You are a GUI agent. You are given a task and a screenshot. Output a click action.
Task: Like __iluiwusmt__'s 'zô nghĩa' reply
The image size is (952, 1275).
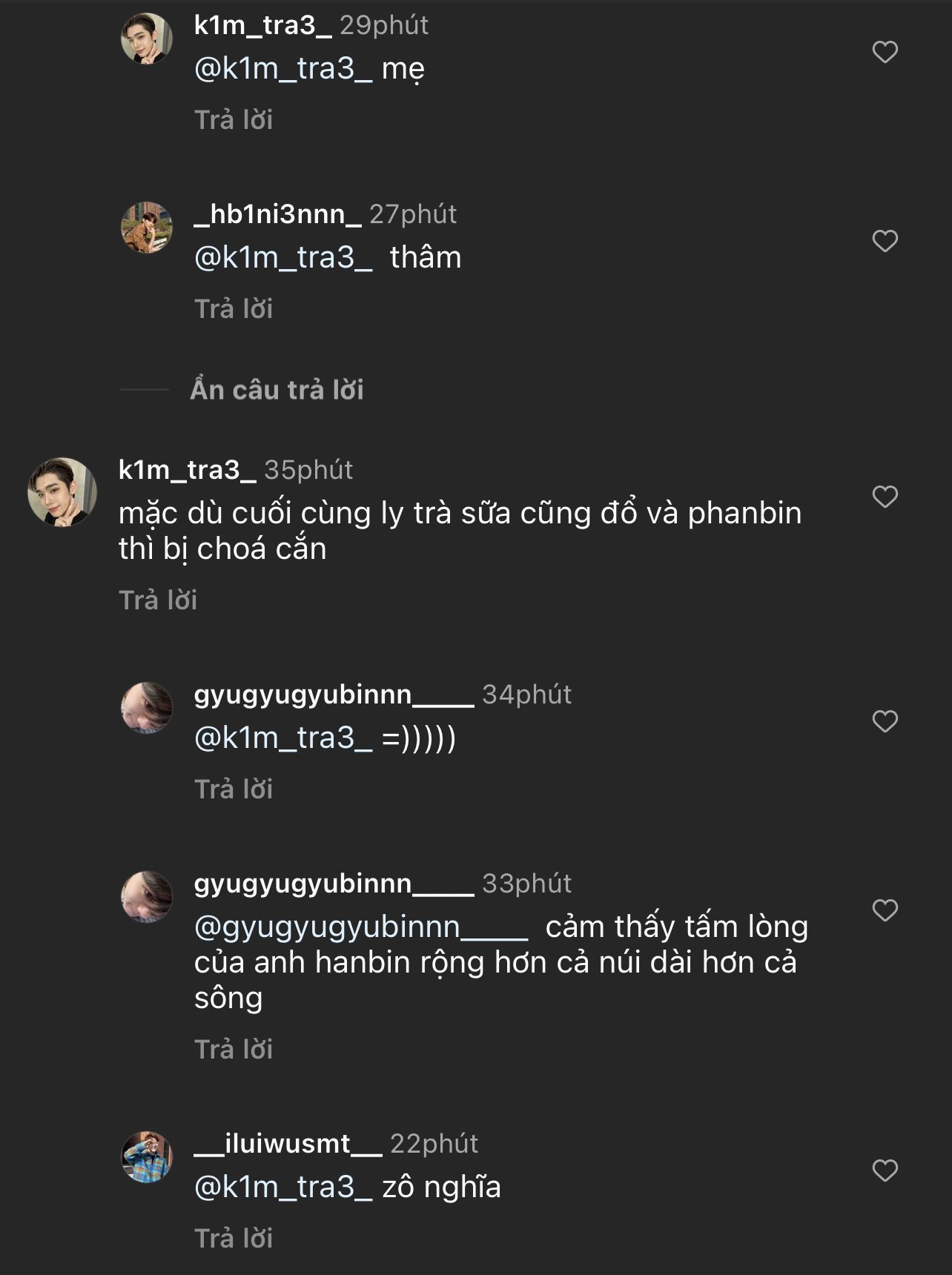tap(885, 1170)
